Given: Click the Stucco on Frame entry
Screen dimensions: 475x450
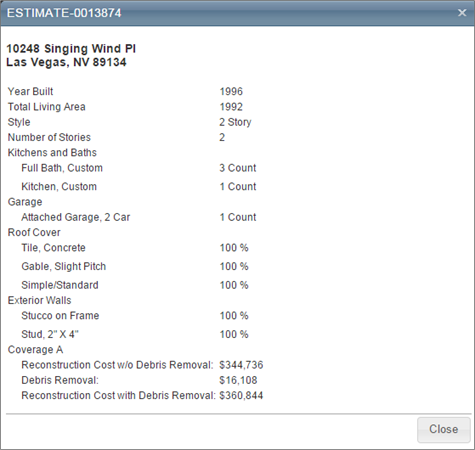Looking at the screenshot, I should click(60, 316).
